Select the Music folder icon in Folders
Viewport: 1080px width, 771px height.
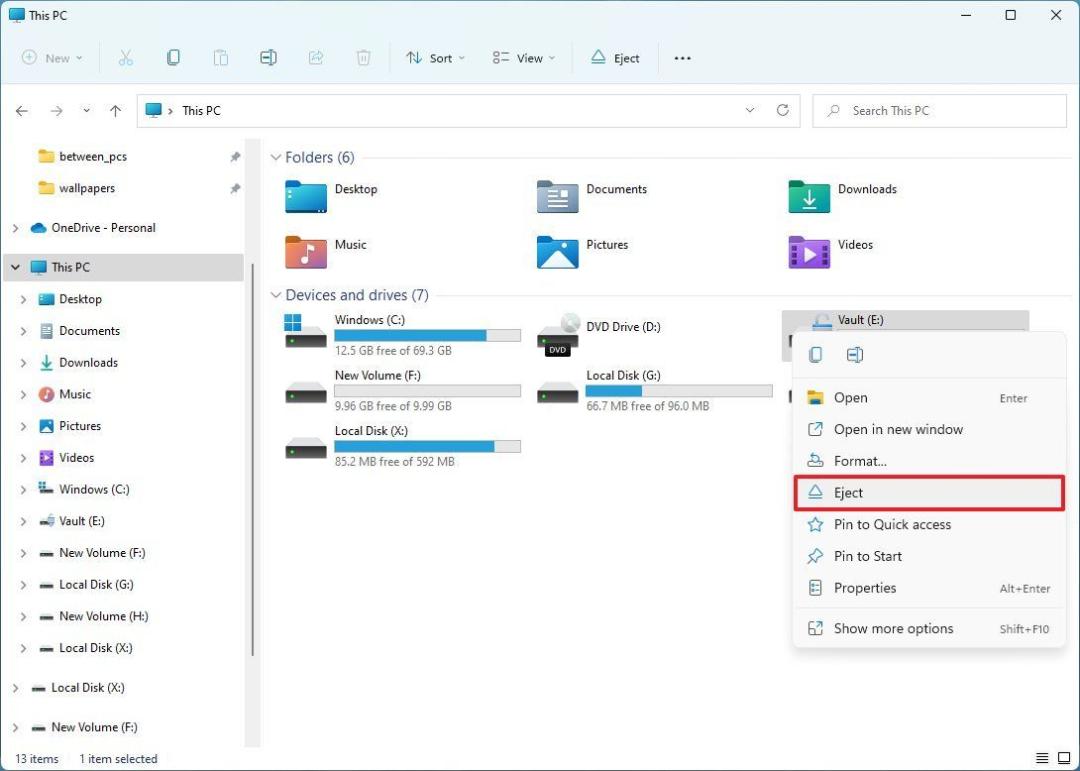(x=306, y=252)
